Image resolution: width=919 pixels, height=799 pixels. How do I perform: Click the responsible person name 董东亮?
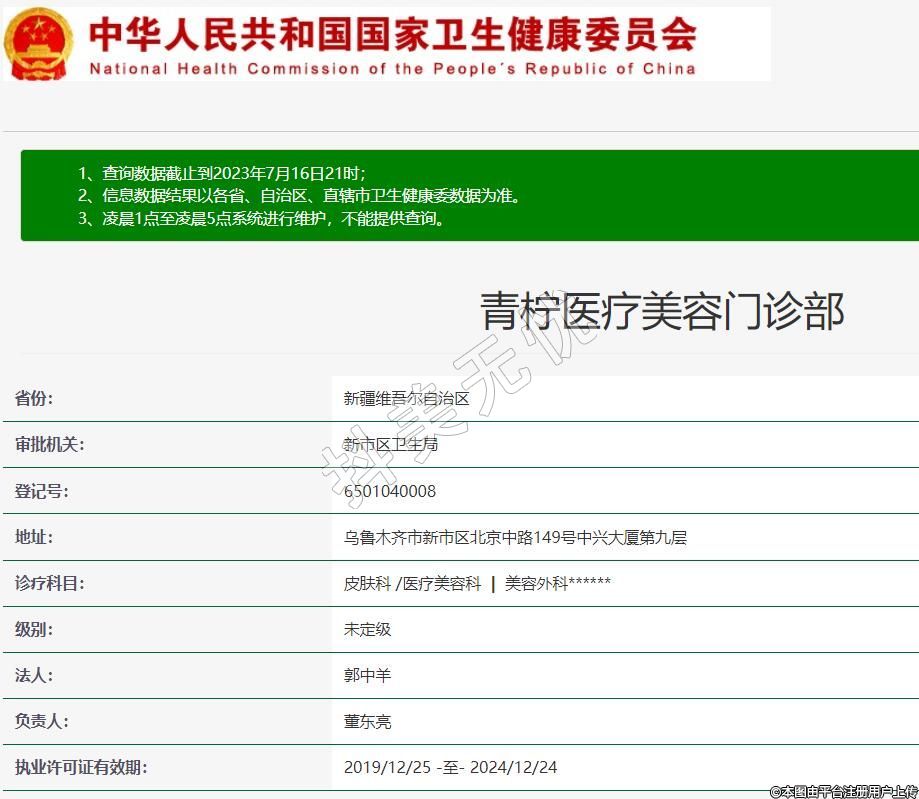(367, 721)
